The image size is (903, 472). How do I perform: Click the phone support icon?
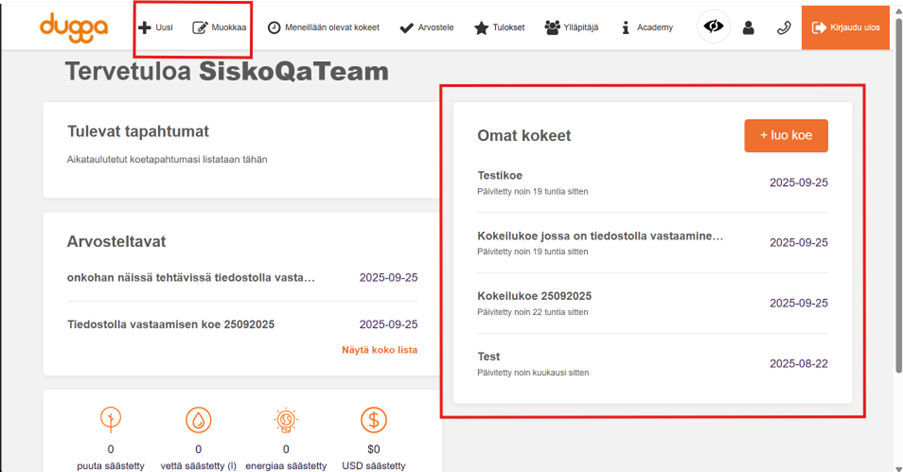click(783, 28)
